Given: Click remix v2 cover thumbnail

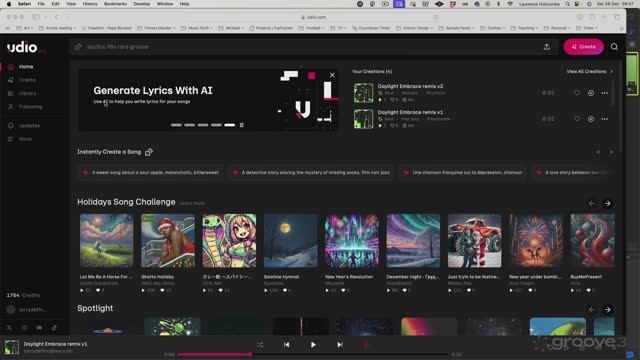Looking at the screenshot, I should (363, 93).
